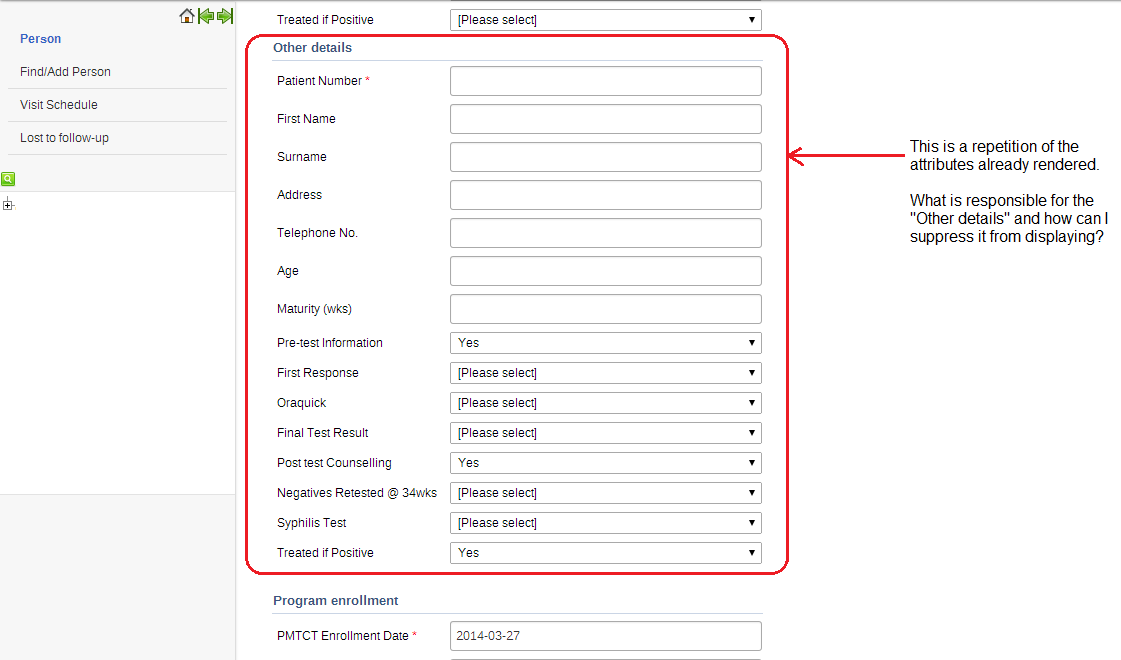Click into the Surname text box

coord(605,157)
